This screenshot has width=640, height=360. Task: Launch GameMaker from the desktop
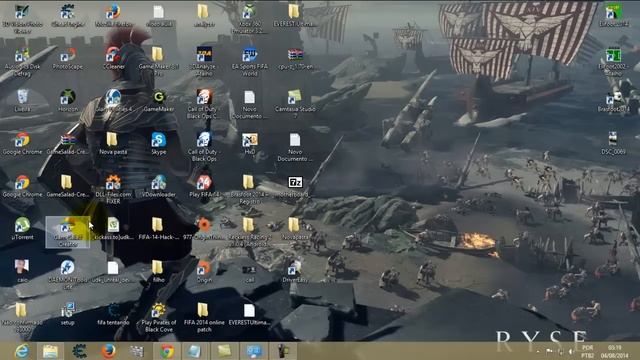tap(159, 100)
